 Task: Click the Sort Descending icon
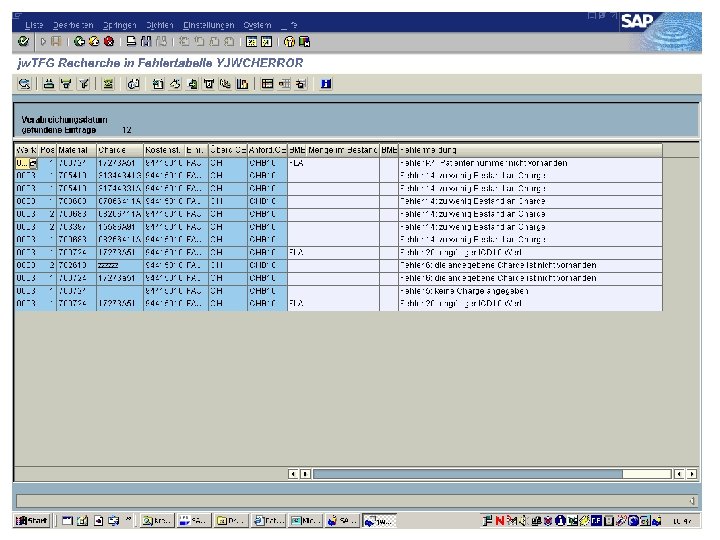coord(66,84)
